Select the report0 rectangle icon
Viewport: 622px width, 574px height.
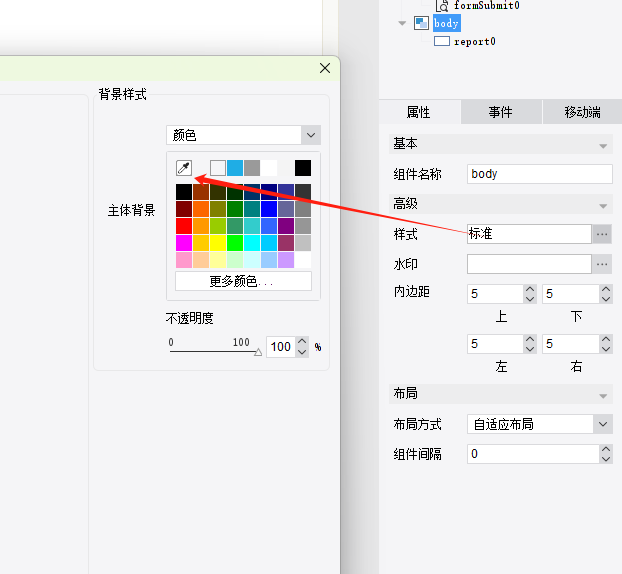click(x=442, y=41)
